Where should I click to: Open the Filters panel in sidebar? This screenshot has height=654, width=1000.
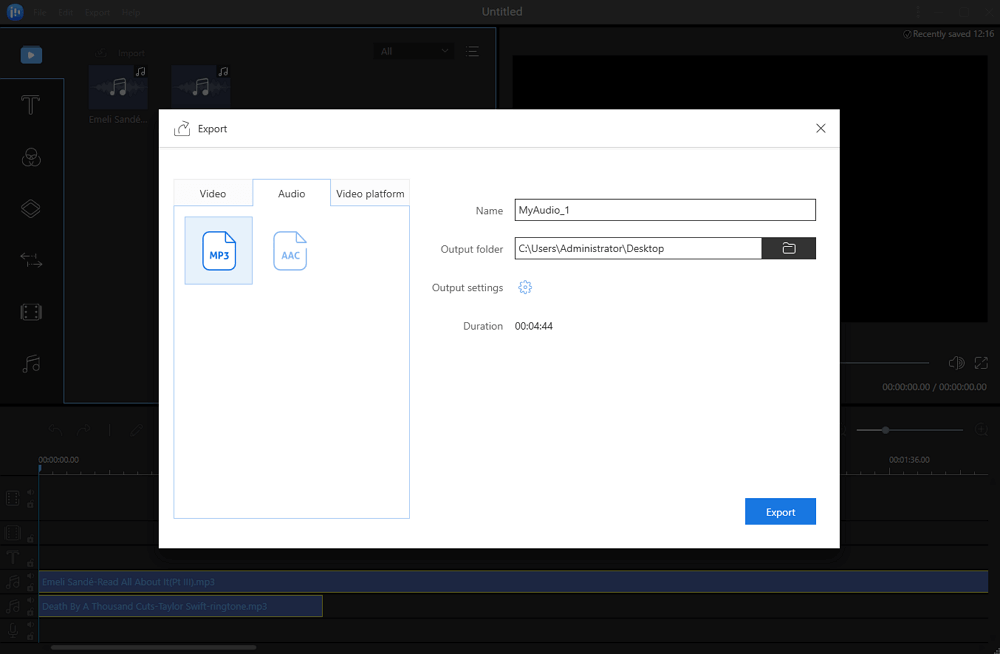(x=31, y=157)
